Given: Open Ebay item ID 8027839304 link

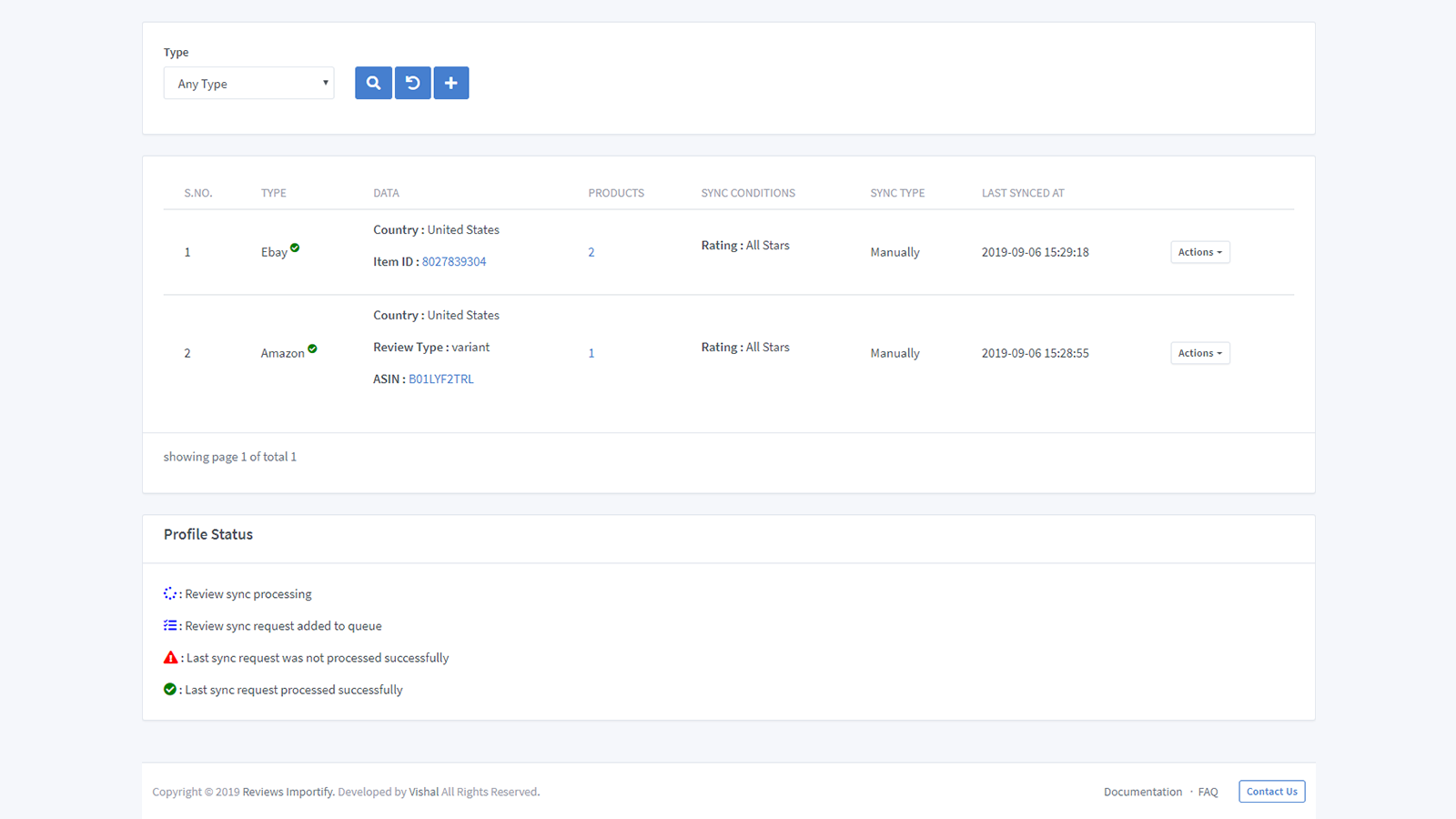Looking at the screenshot, I should [x=454, y=261].
